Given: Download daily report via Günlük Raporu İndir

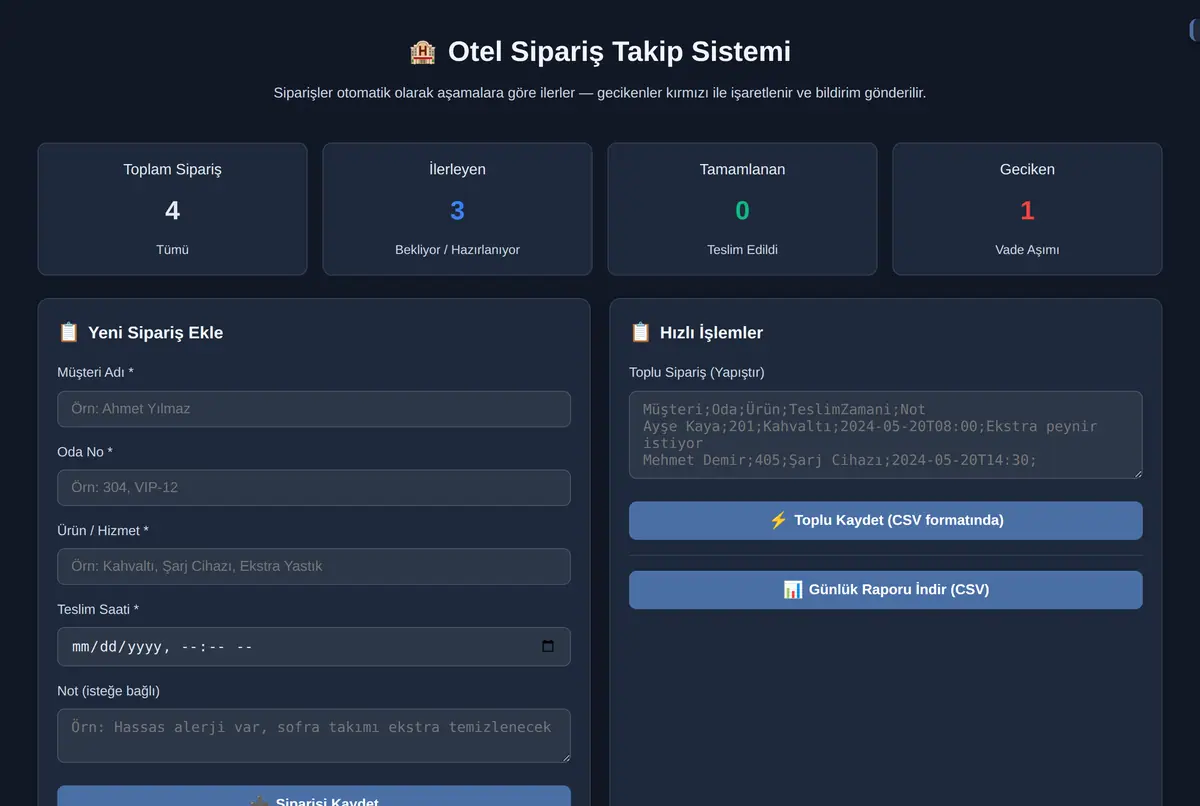Looking at the screenshot, I should pyautogui.click(x=886, y=590).
